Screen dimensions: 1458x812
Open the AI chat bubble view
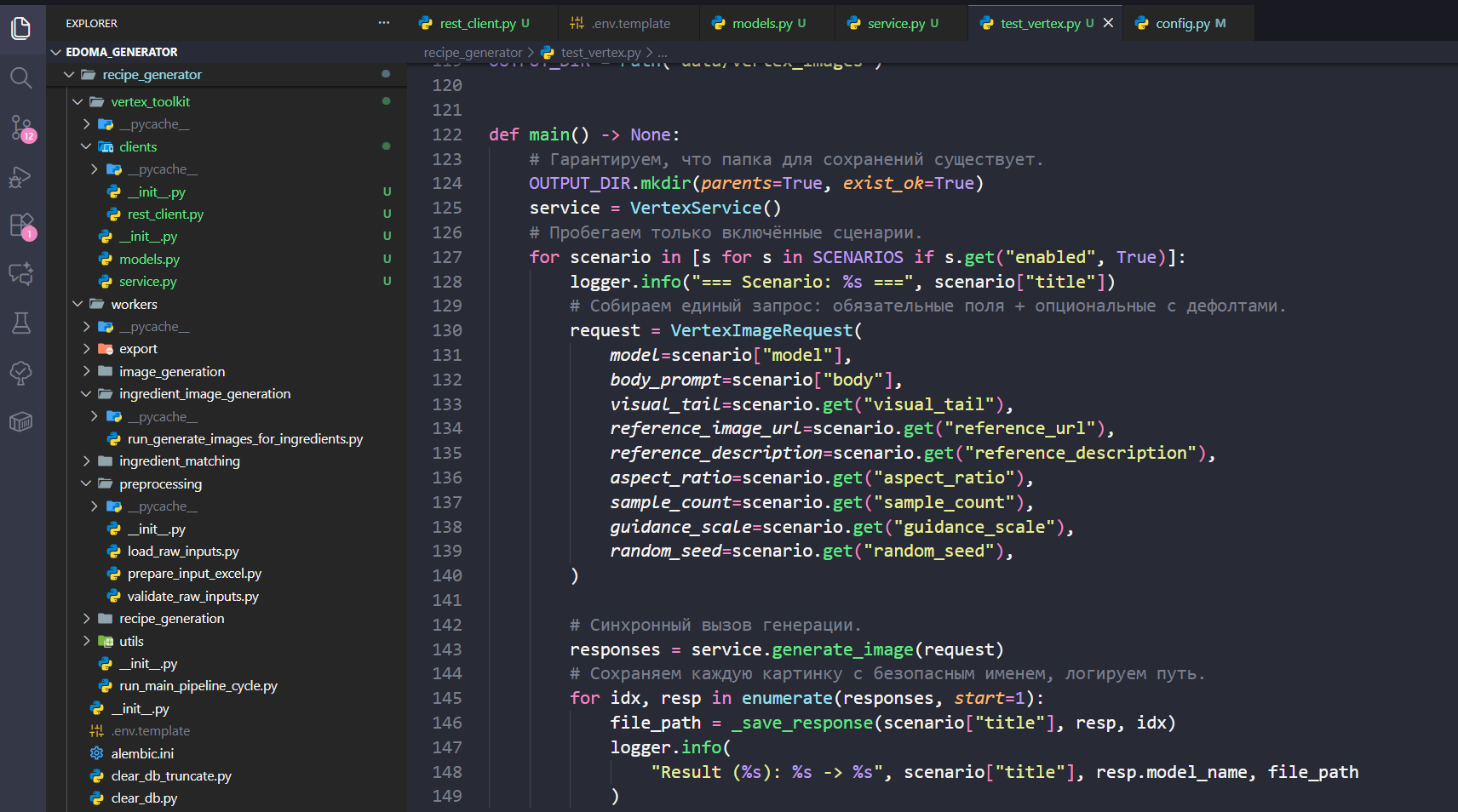pos(21,273)
